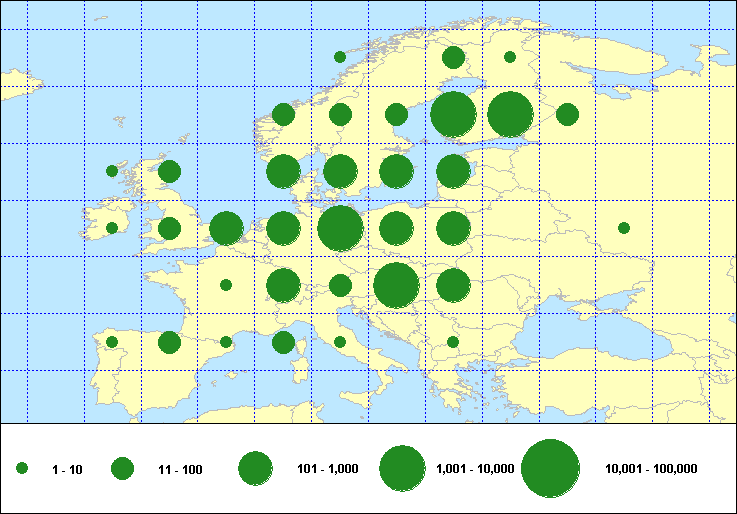This screenshot has width=737, height=514.
Task: Select the isolated small dot in eastern Russia
Action: tap(623, 228)
